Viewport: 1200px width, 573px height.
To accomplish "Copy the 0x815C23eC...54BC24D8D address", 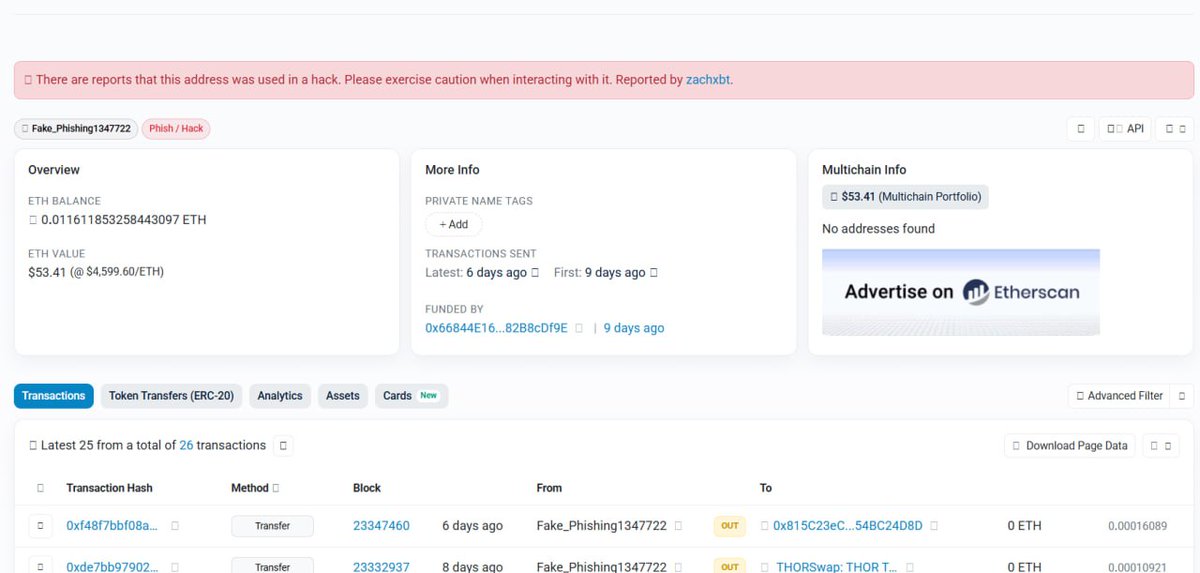I will [934, 526].
